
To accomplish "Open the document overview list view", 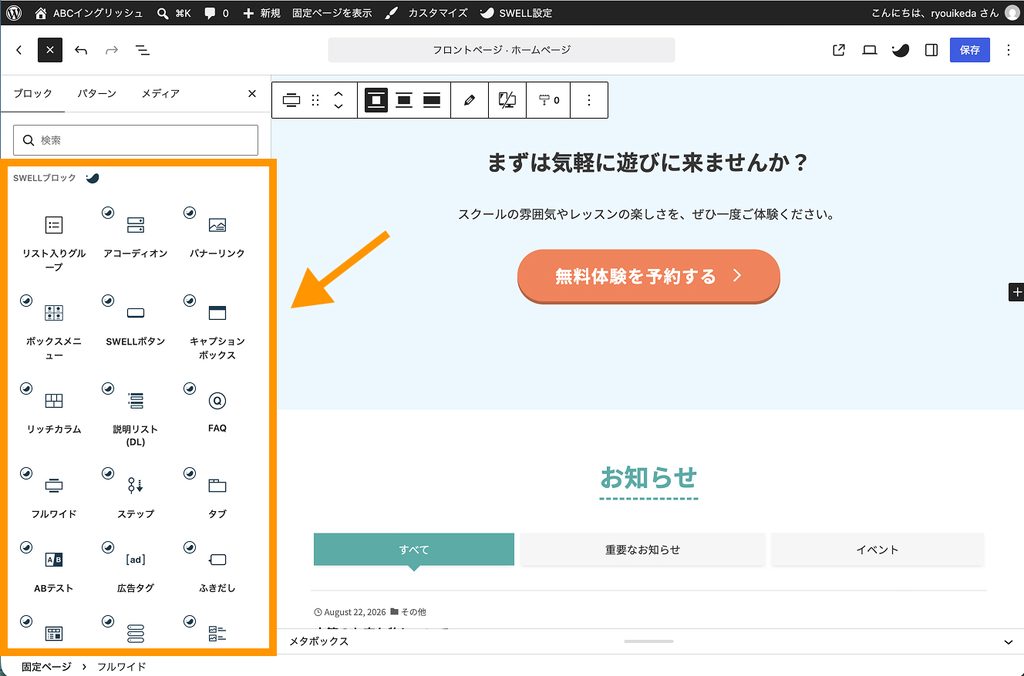I will (142, 50).
